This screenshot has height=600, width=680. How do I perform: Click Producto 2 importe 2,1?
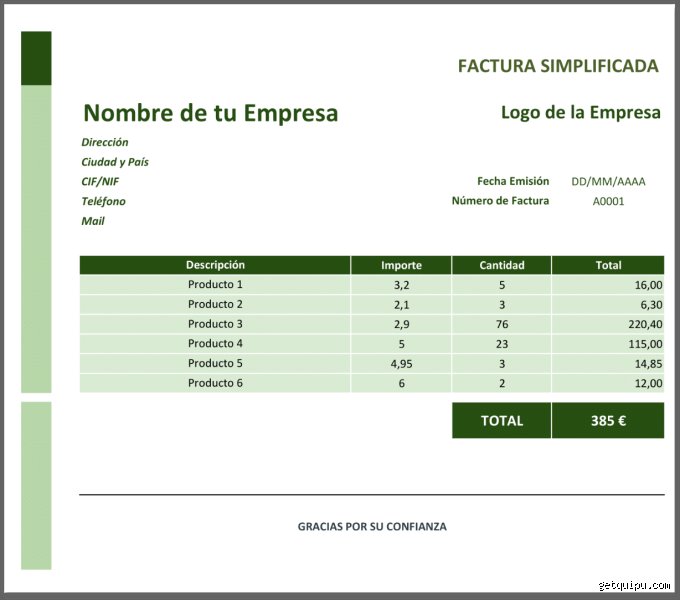(x=401, y=304)
